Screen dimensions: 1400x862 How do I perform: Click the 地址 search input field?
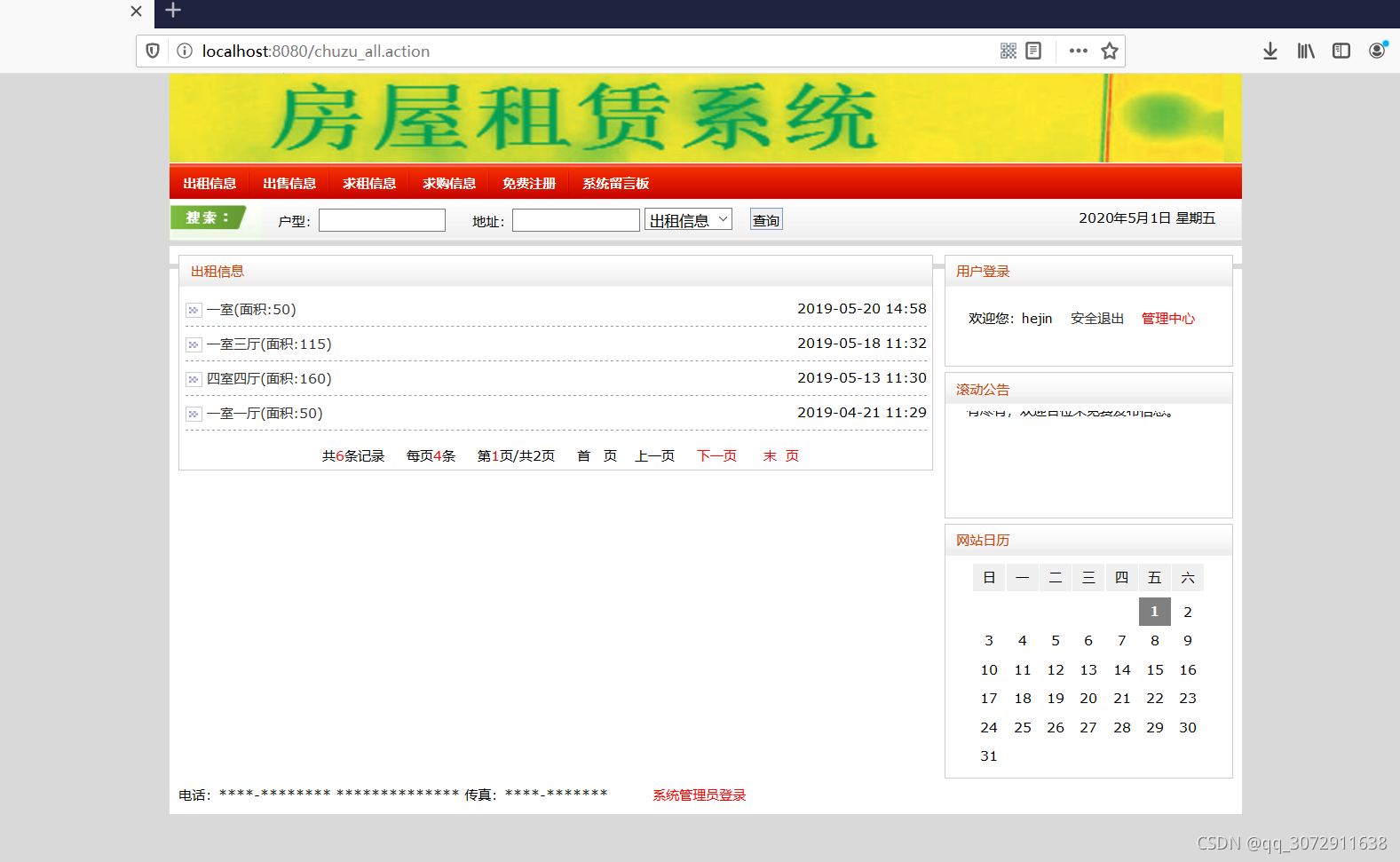pos(576,220)
